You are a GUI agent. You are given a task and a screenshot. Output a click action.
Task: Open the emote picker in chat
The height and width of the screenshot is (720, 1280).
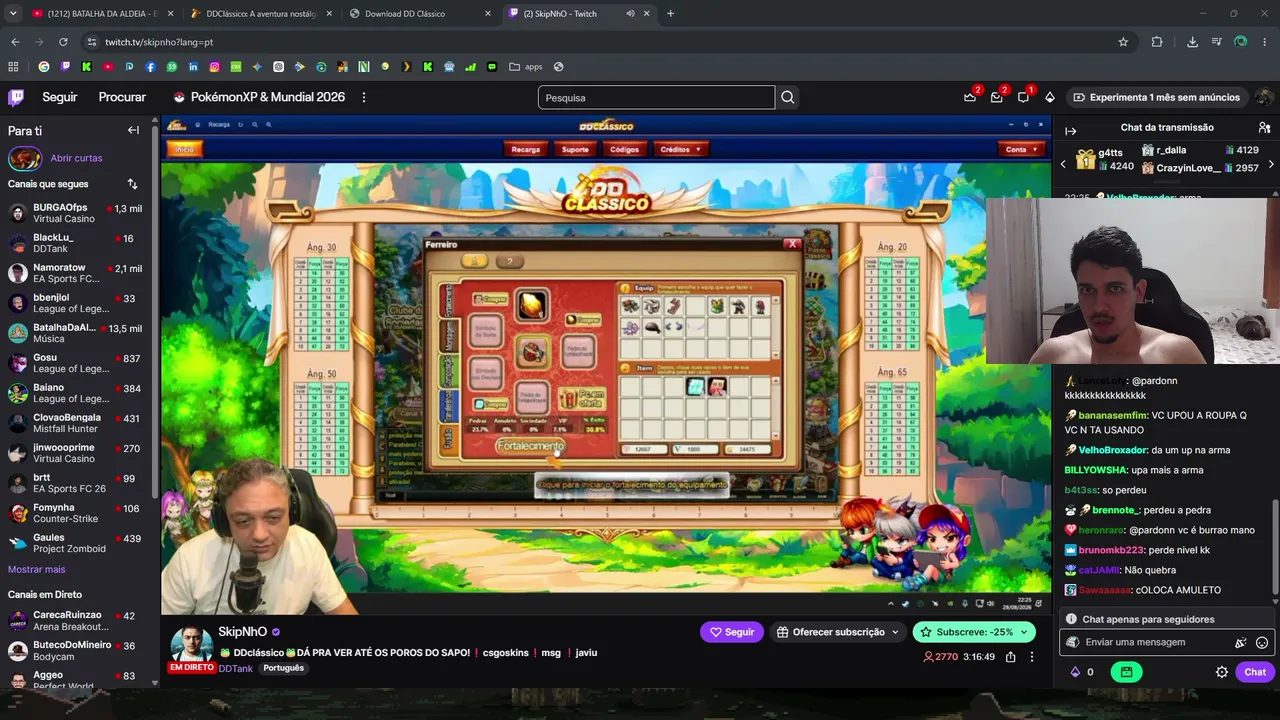pos(1262,643)
